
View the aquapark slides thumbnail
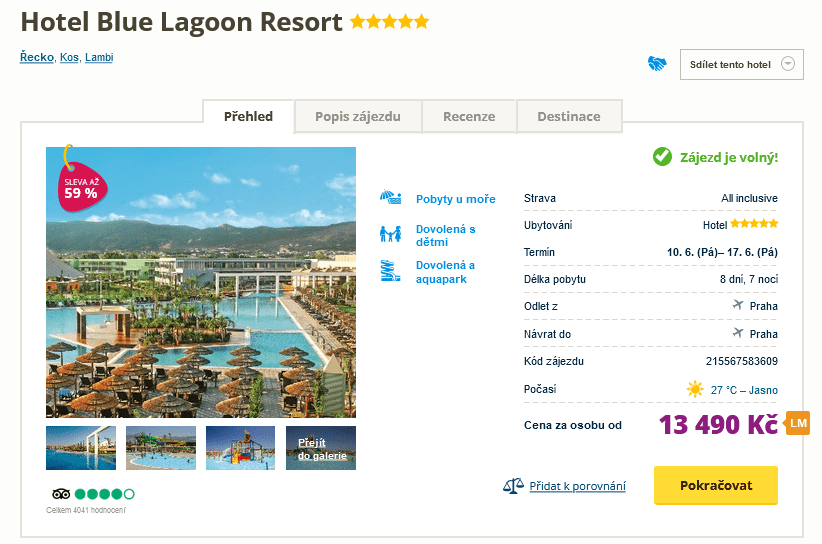pyautogui.click(x=161, y=448)
